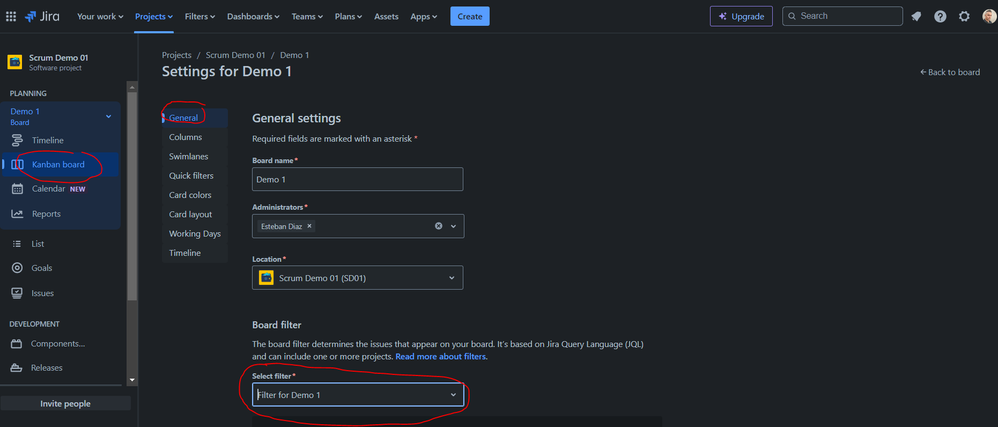Open Read more about filters link

[x=440, y=356]
